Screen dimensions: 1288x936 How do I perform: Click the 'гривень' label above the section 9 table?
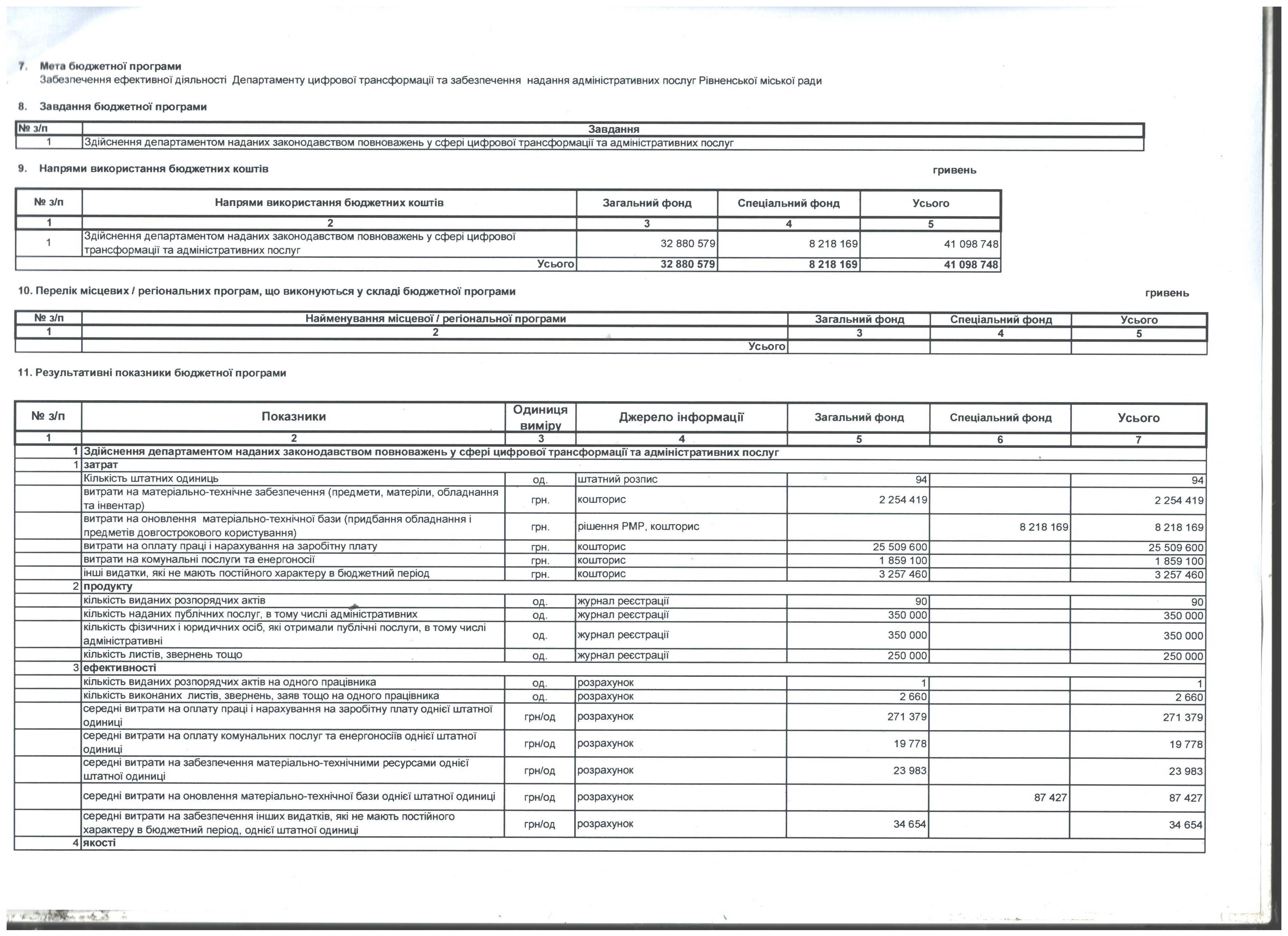click(x=955, y=170)
